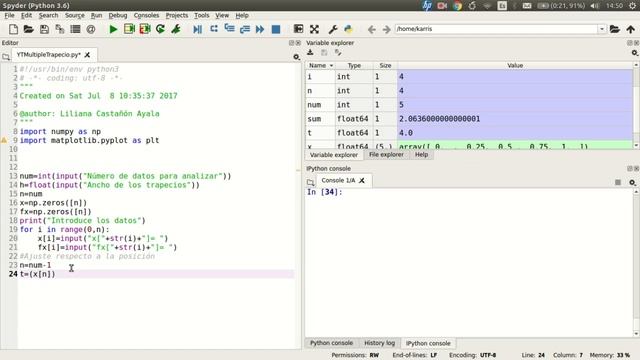This screenshot has width=640, height=360.
Task: Click the system clock in top bar
Action: coord(614,6)
